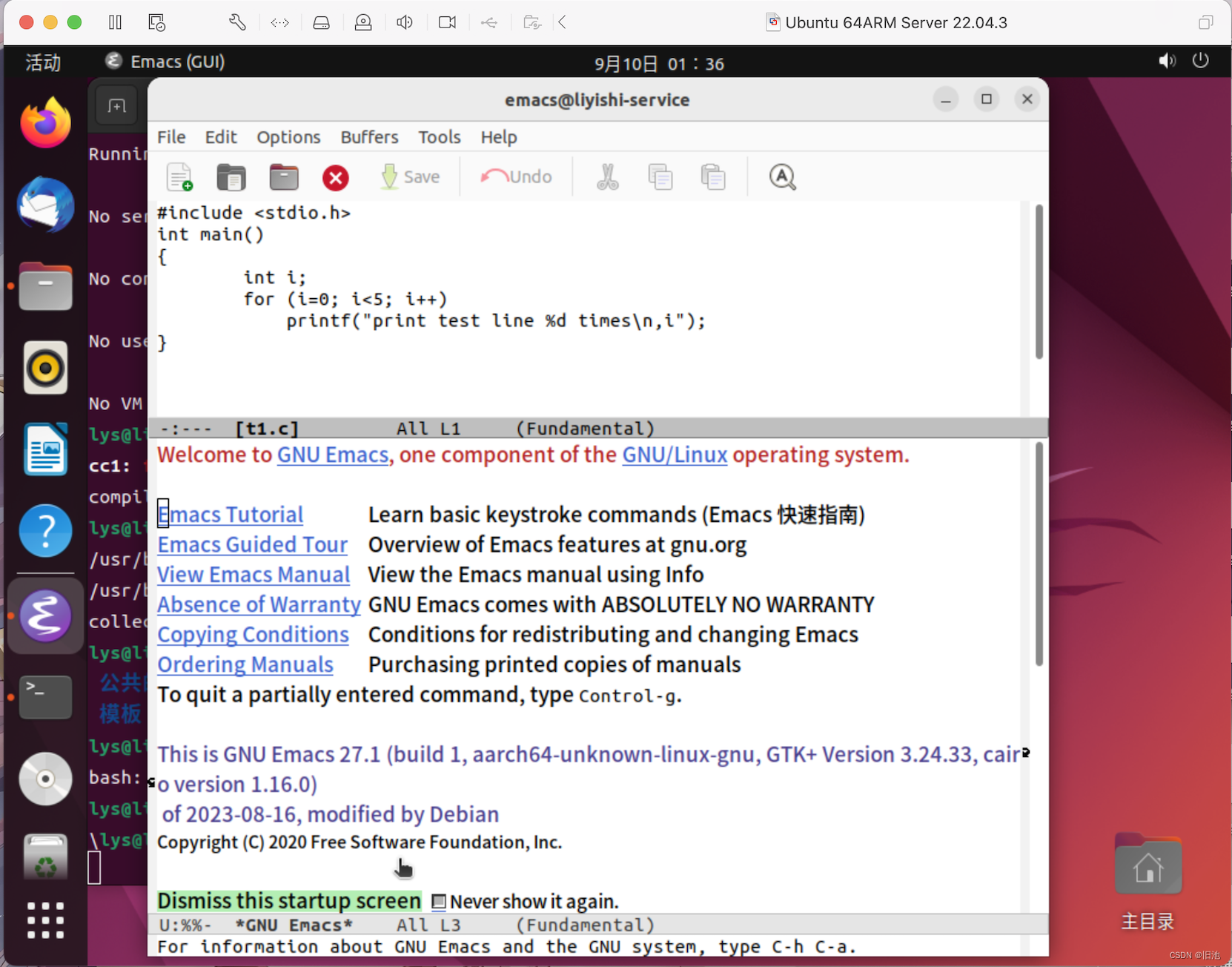This screenshot has width=1232, height=967.
Task: Open the Emacs Guided Tour link
Action: coord(252,544)
